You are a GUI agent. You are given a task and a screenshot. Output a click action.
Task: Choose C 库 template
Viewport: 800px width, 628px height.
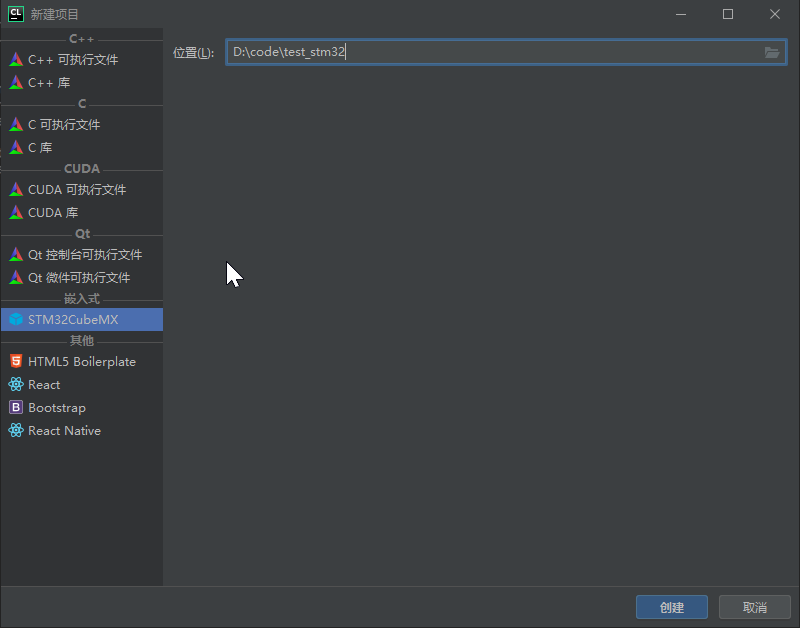point(82,147)
